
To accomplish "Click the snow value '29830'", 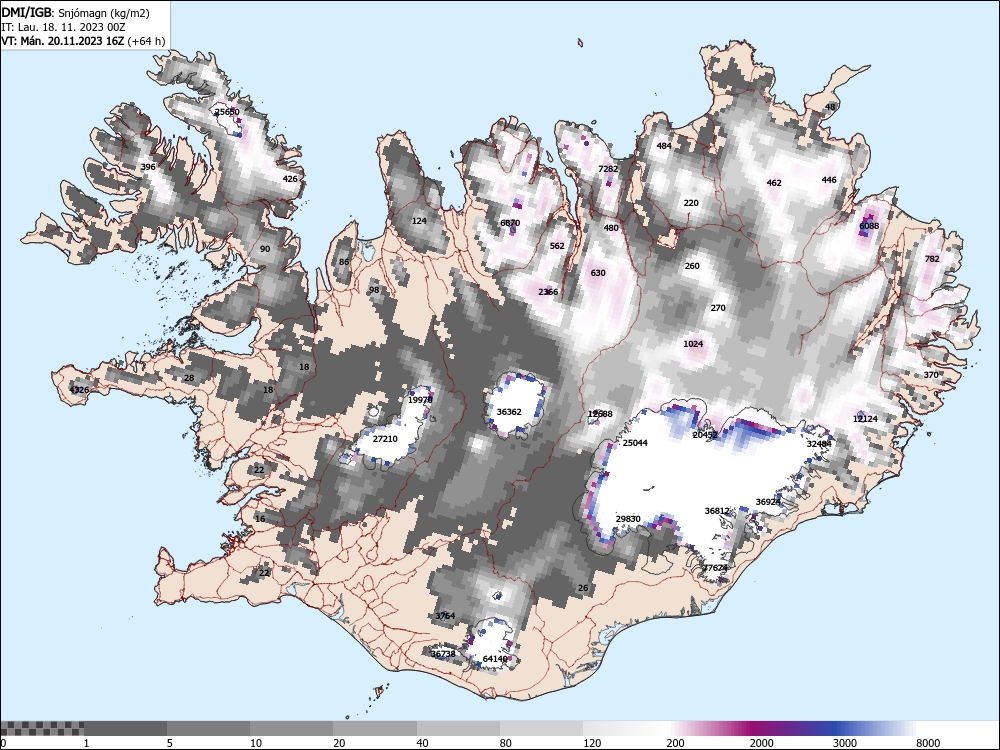I will [628, 519].
